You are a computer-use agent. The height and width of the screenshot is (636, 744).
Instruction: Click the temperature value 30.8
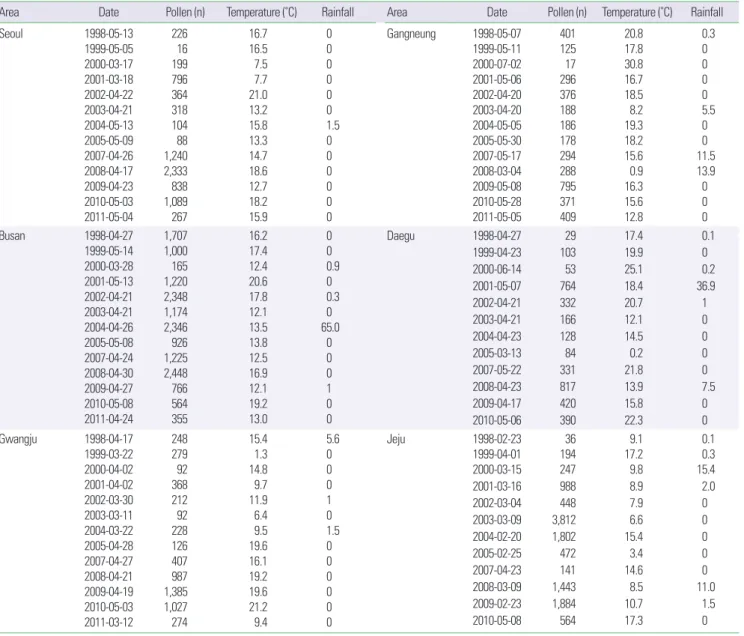[634, 64]
